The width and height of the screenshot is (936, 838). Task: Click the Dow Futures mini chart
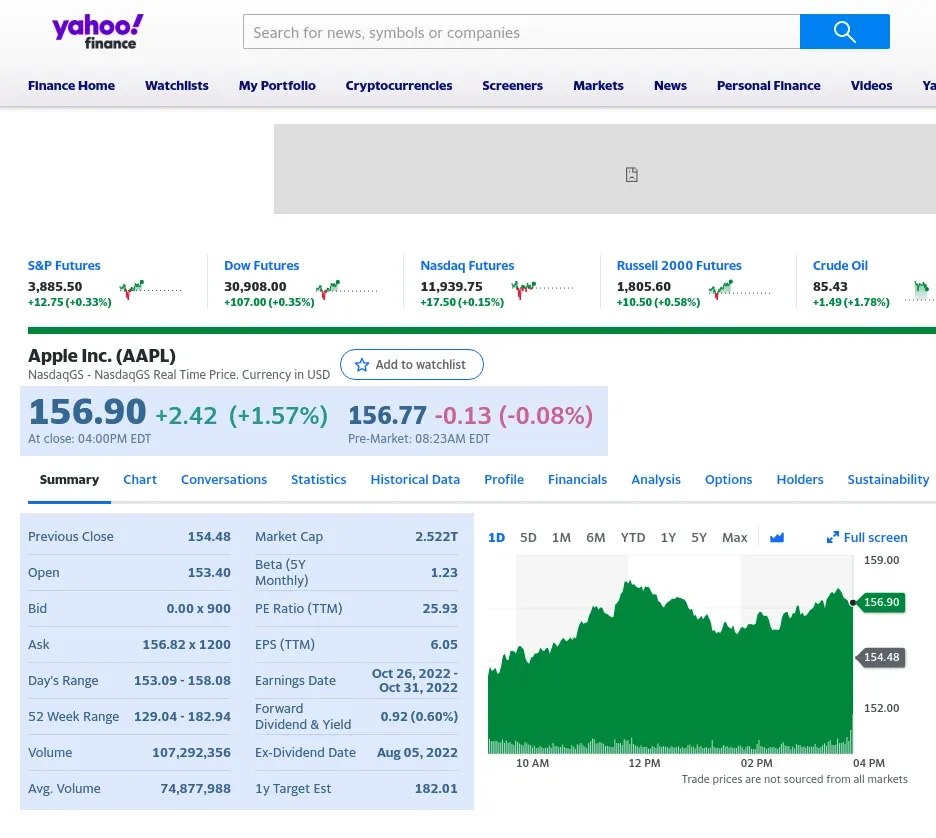(347, 289)
